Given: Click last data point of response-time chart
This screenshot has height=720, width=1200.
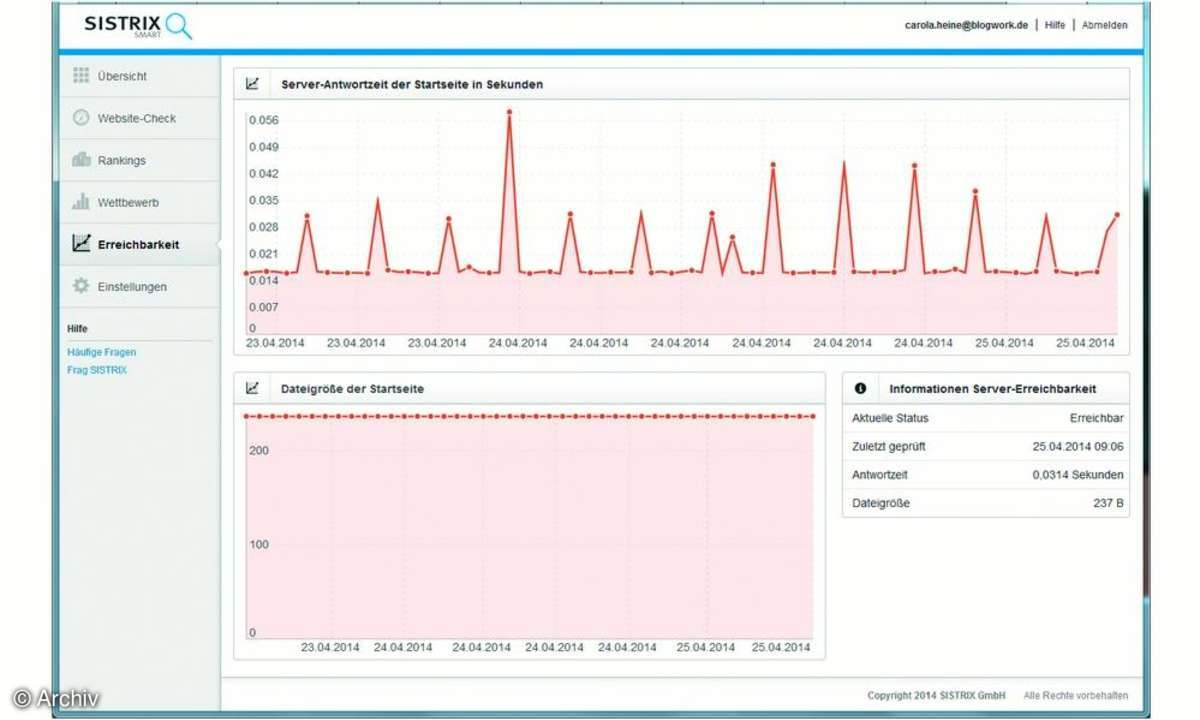Looking at the screenshot, I should click(x=1117, y=214).
